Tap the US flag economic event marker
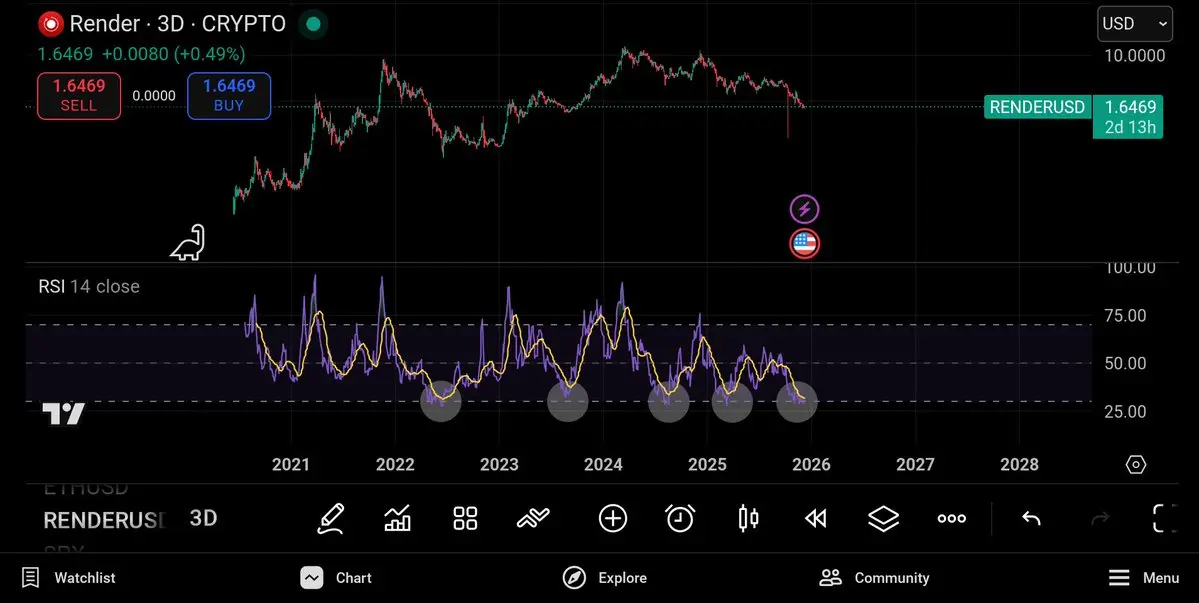 coord(804,244)
